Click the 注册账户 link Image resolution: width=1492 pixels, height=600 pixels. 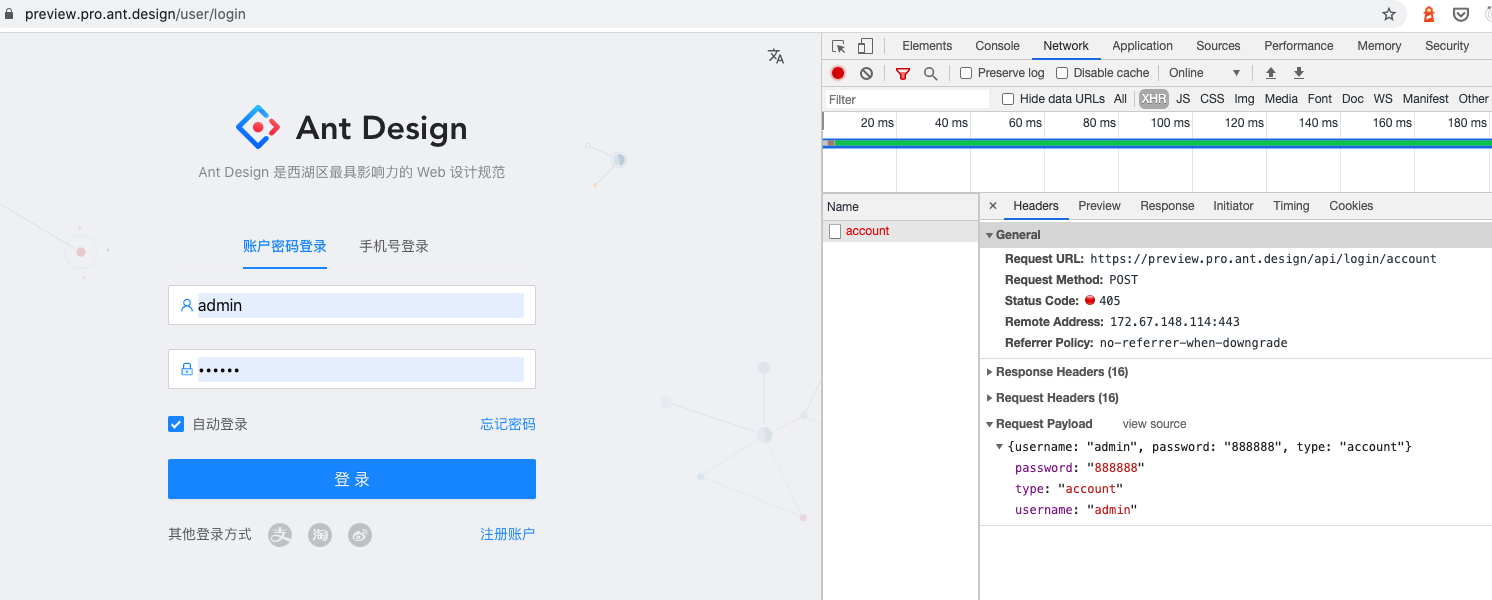(x=508, y=535)
